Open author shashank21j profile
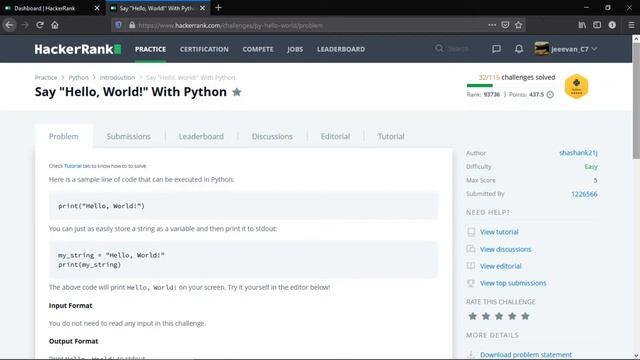This screenshot has width=640, height=360. (578, 153)
